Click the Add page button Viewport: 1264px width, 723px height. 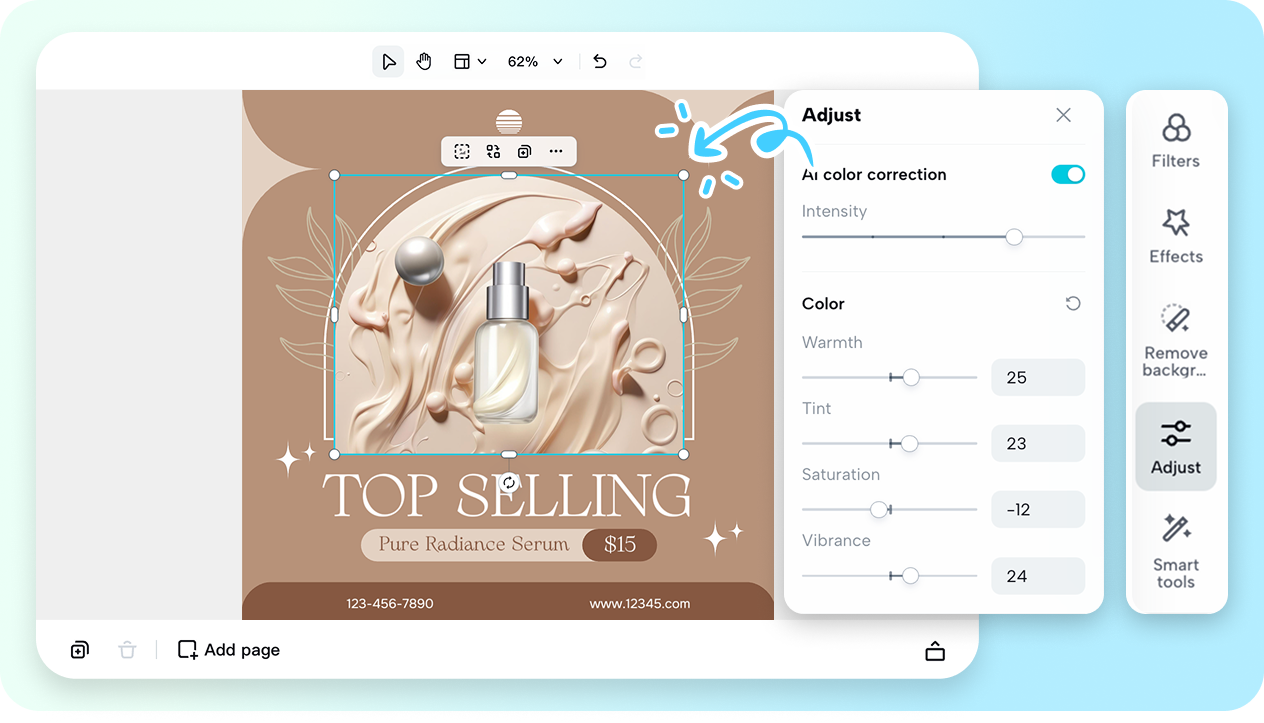(x=228, y=650)
